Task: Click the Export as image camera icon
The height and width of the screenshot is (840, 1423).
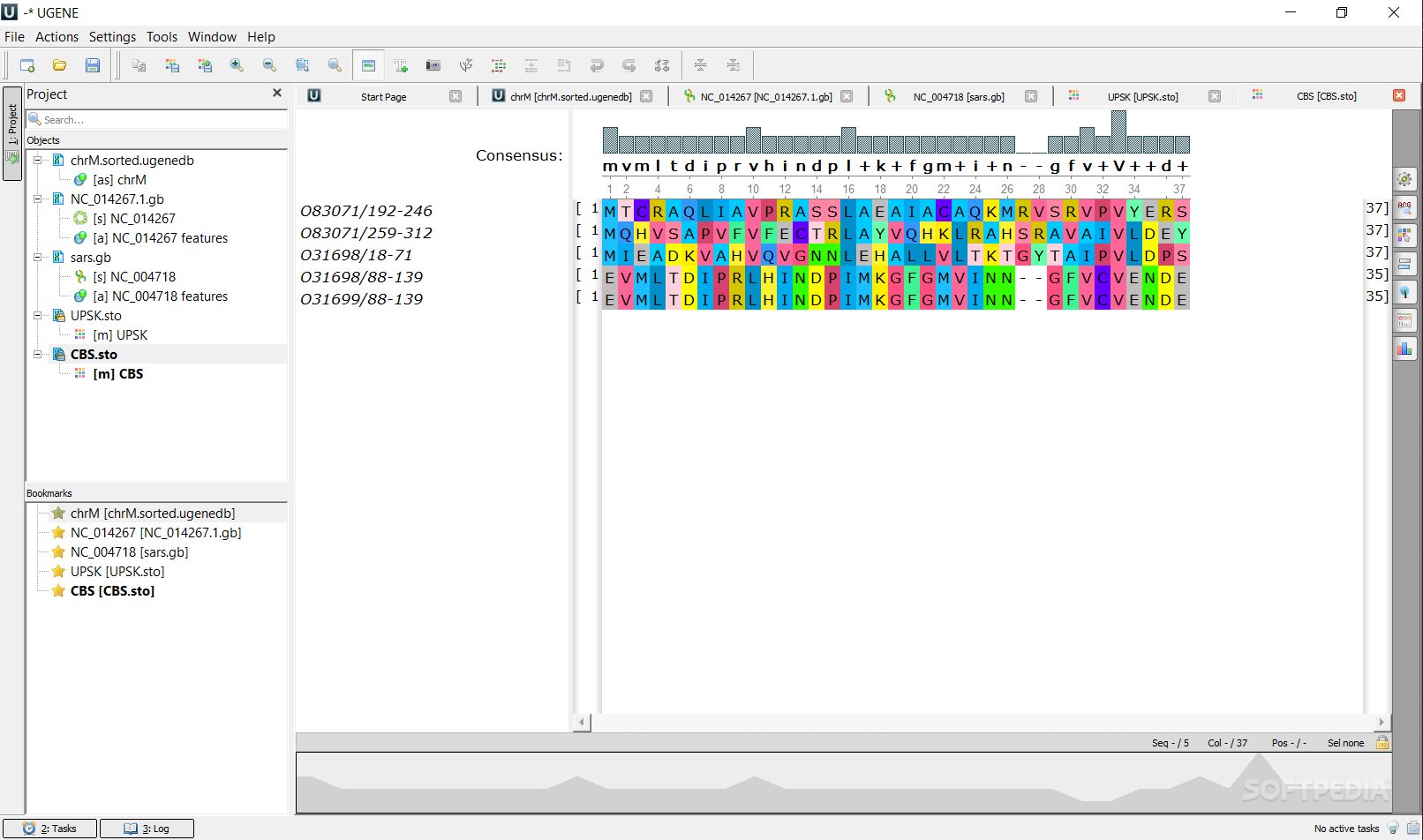Action: click(433, 65)
